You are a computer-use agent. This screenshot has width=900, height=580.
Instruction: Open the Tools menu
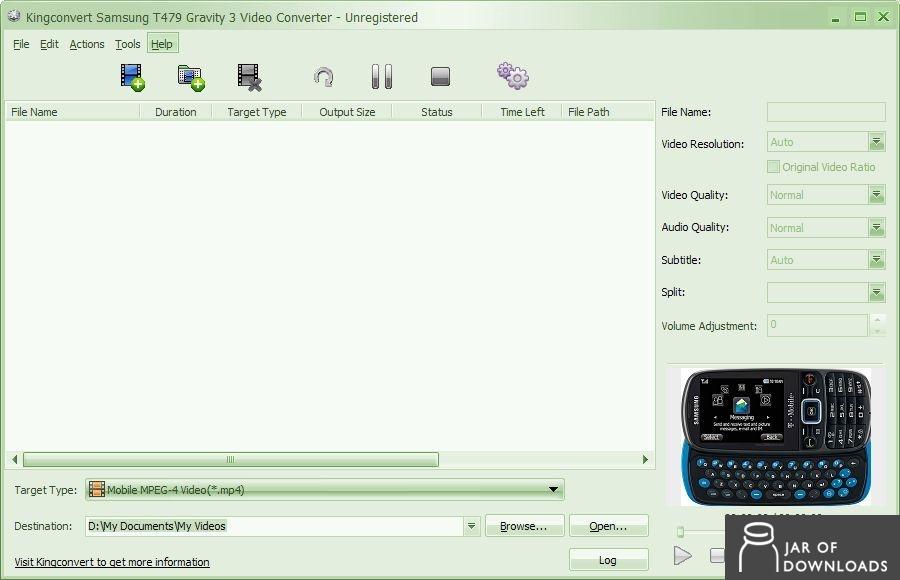[127, 44]
